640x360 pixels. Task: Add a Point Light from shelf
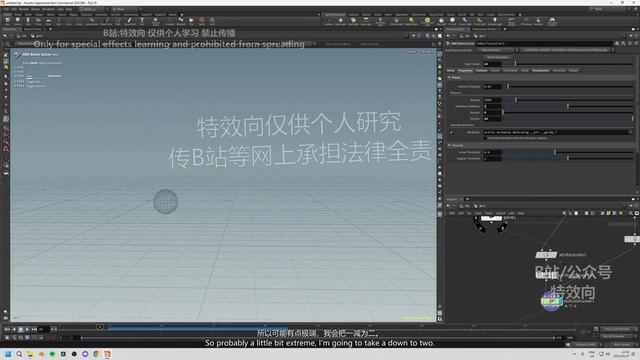(340, 20)
